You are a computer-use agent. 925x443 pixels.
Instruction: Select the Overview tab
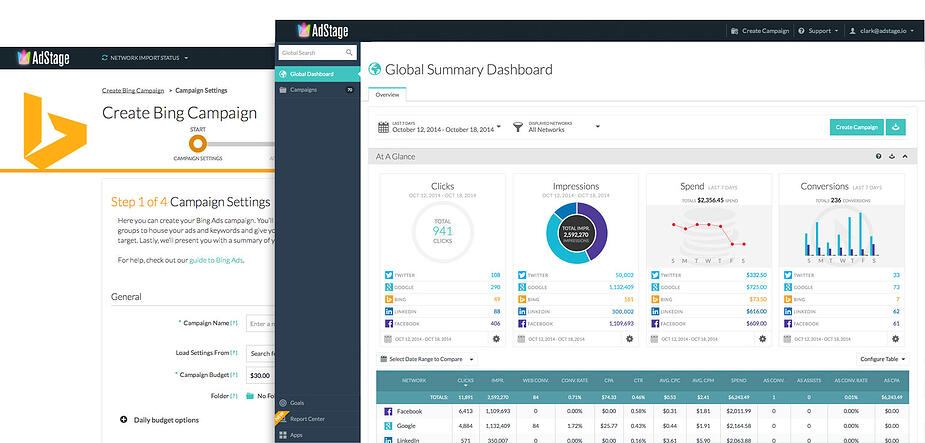[387, 94]
